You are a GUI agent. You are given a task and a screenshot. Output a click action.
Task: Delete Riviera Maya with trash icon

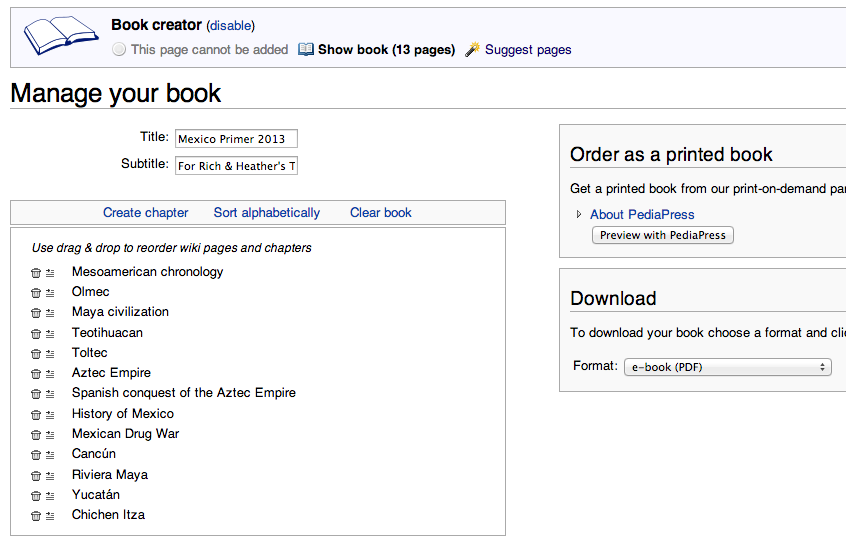coord(36,476)
